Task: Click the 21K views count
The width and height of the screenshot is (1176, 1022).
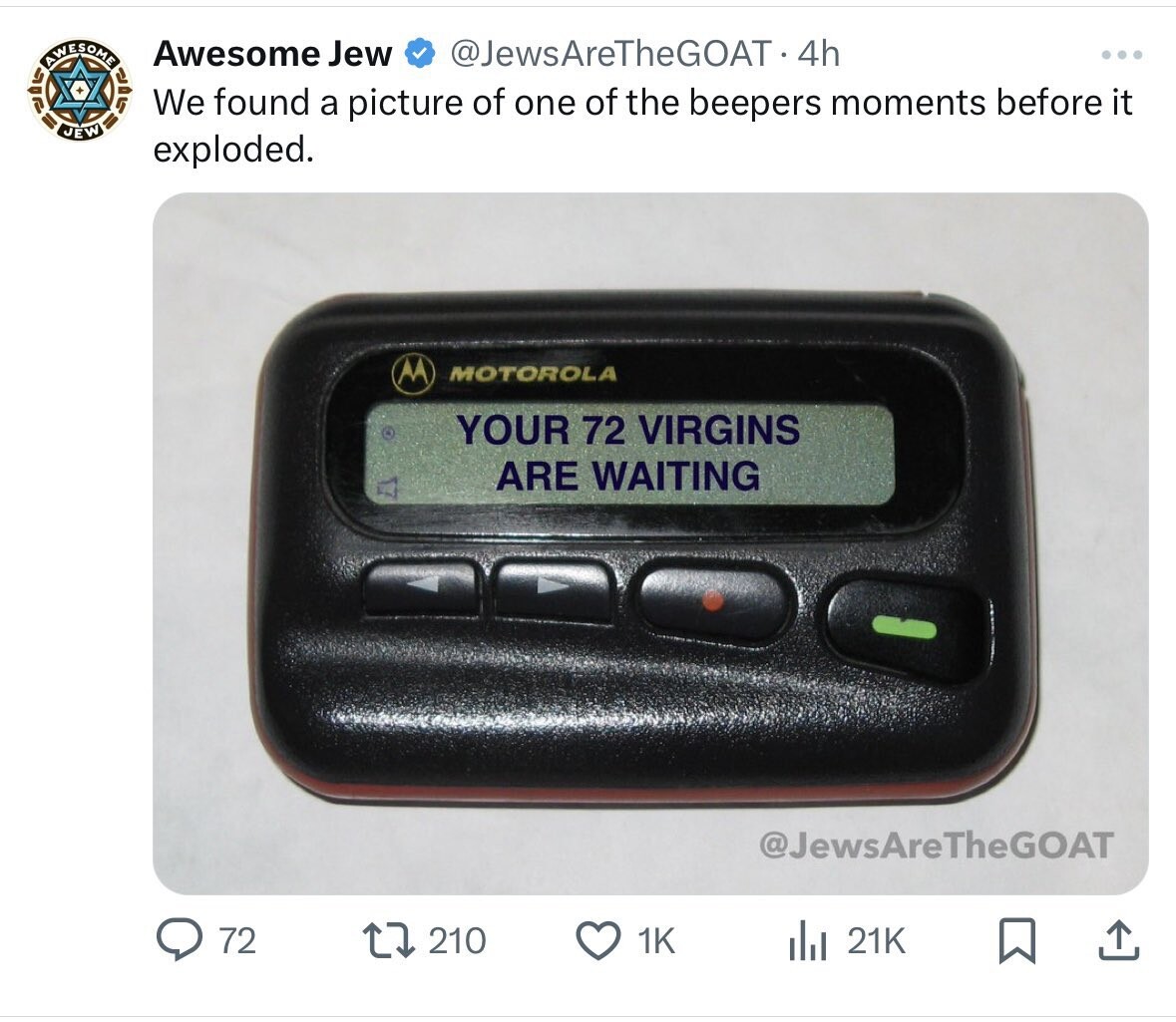Action: (876, 941)
